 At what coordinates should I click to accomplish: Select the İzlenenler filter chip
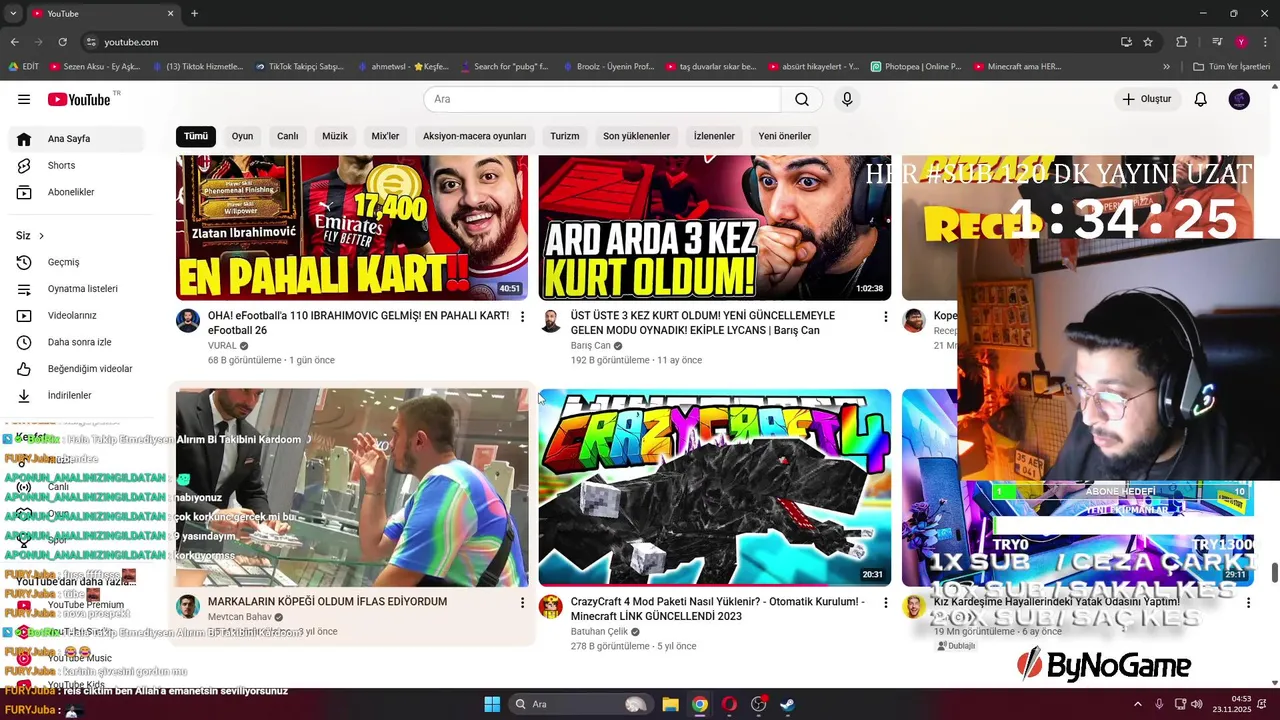(x=714, y=136)
